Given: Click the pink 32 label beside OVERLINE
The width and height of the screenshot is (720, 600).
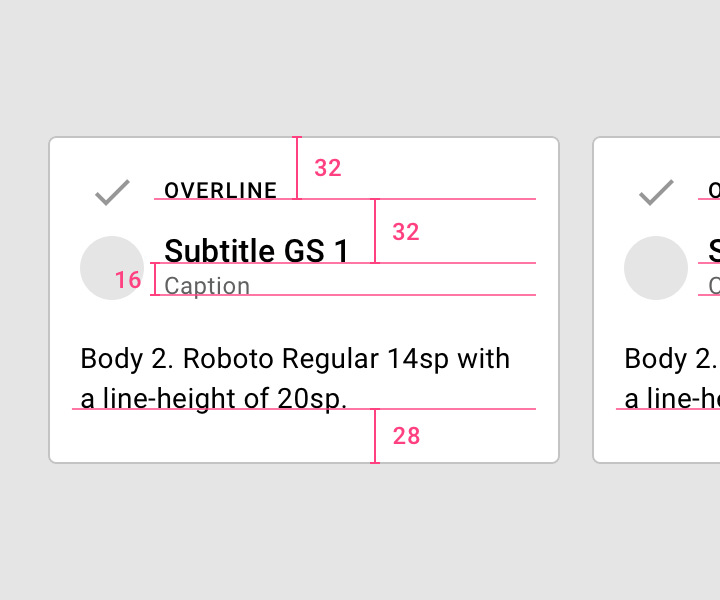Looking at the screenshot, I should tap(328, 168).
